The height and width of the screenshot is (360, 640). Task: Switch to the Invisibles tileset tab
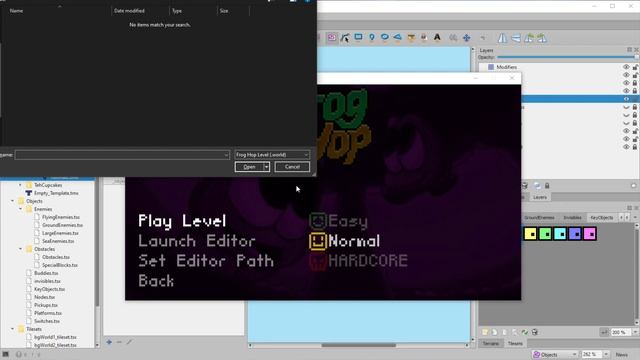click(x=572, y=218)
